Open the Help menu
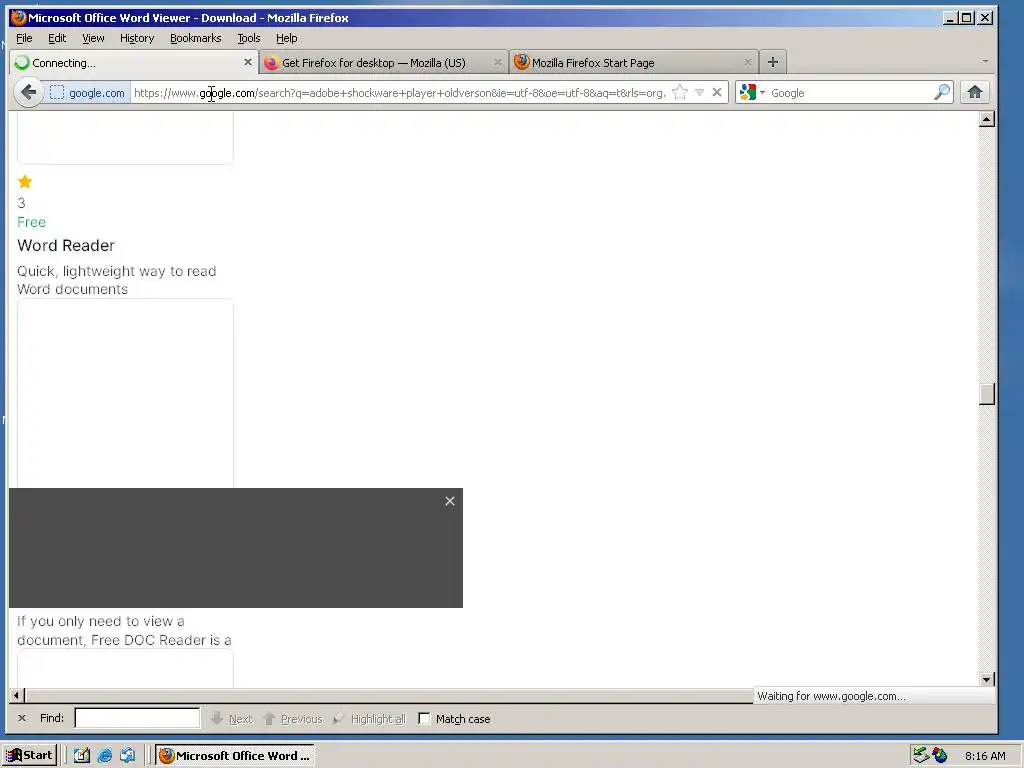 tap(287, 38)
